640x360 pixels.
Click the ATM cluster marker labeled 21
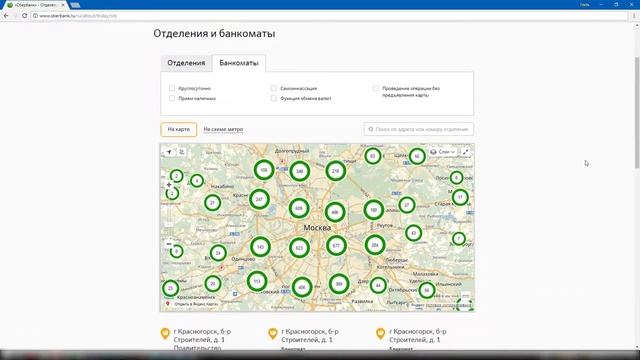[212, 202]
